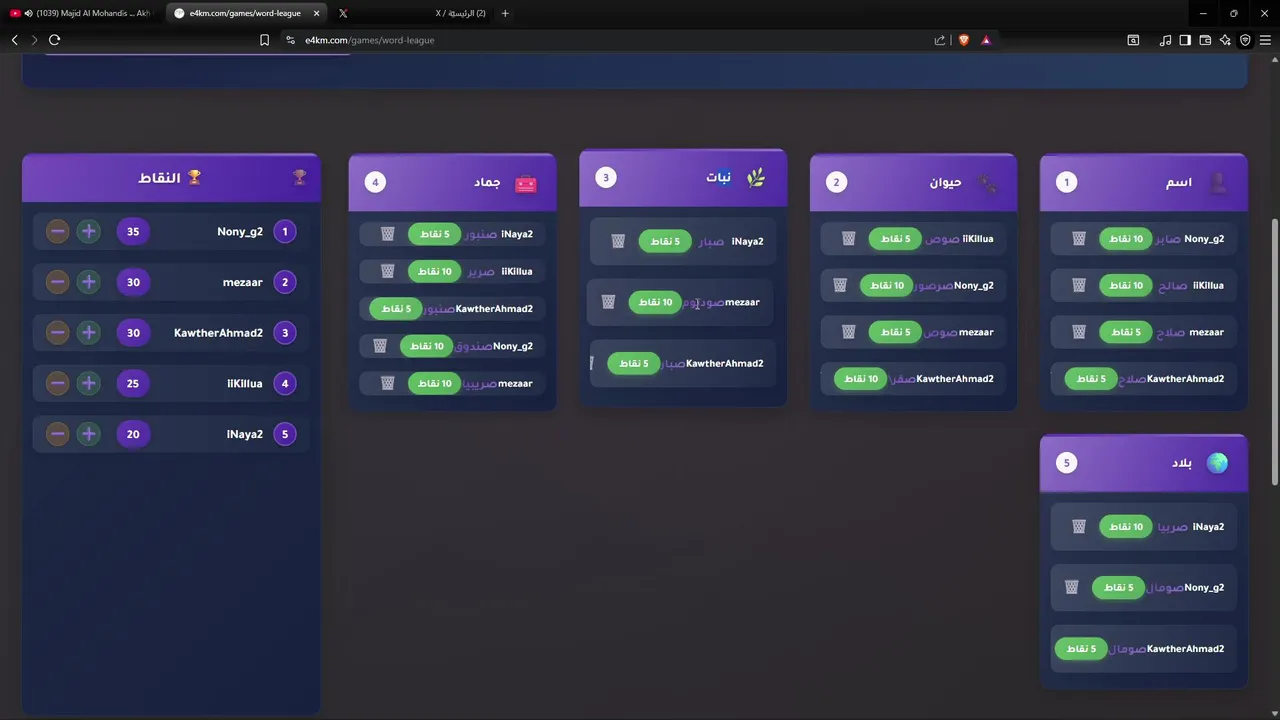1280x720 pixels.
Task: Click mezaar's 10 نقاط badge under نبات
Action: pos(656,302)
